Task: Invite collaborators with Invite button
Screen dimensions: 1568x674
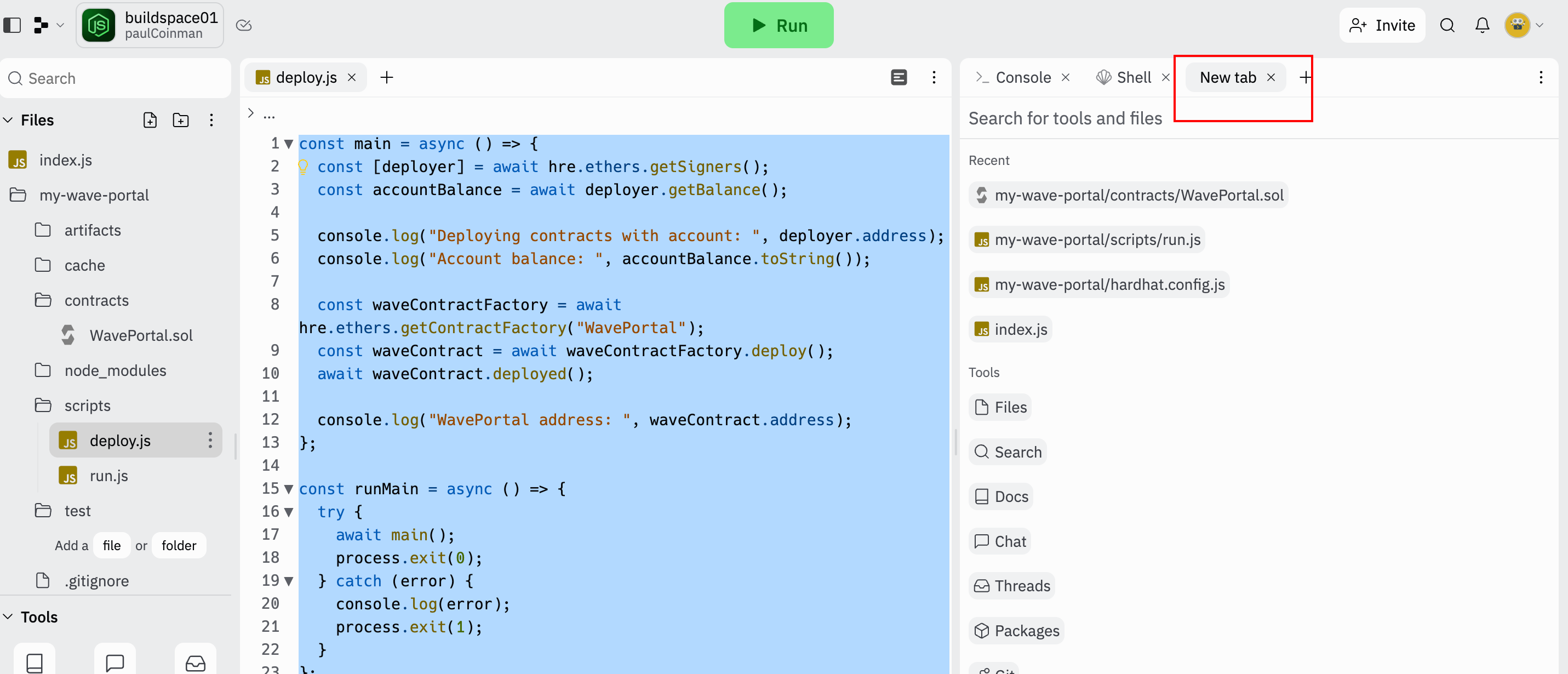Action: pos(1382,25)
